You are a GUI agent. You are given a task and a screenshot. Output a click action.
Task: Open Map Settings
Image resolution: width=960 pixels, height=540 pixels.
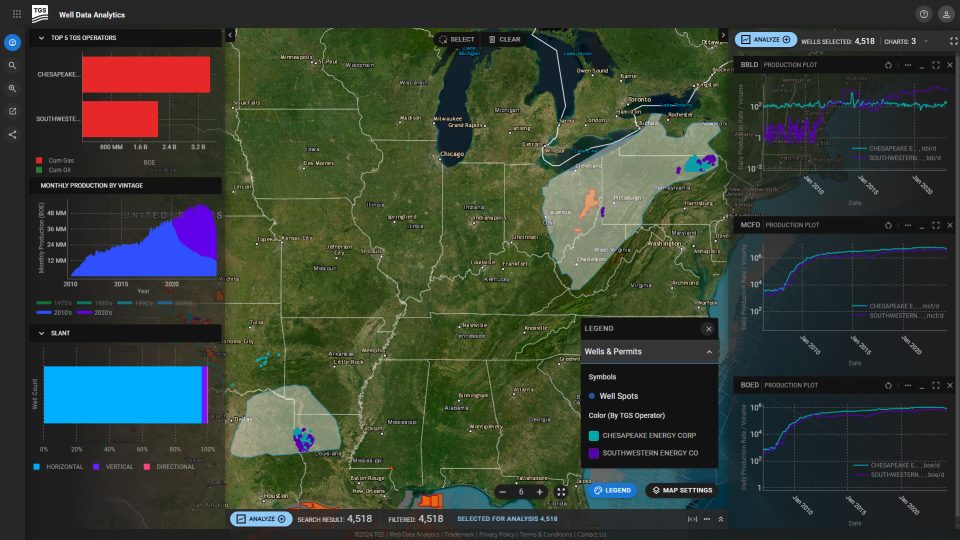pos(682,491)
